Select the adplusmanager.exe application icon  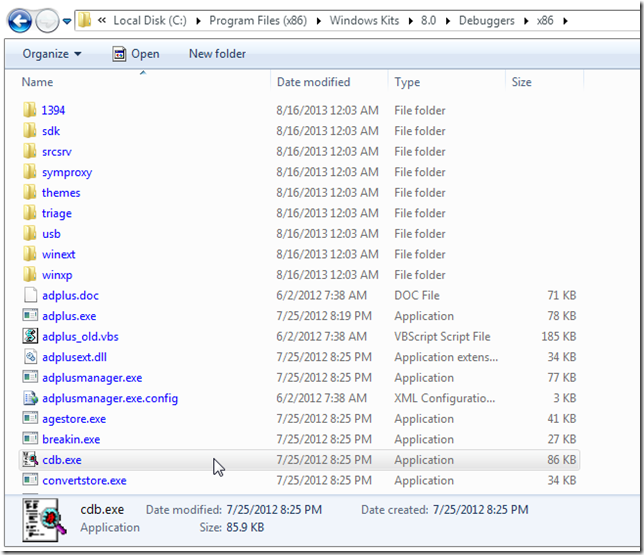(30, 377)
